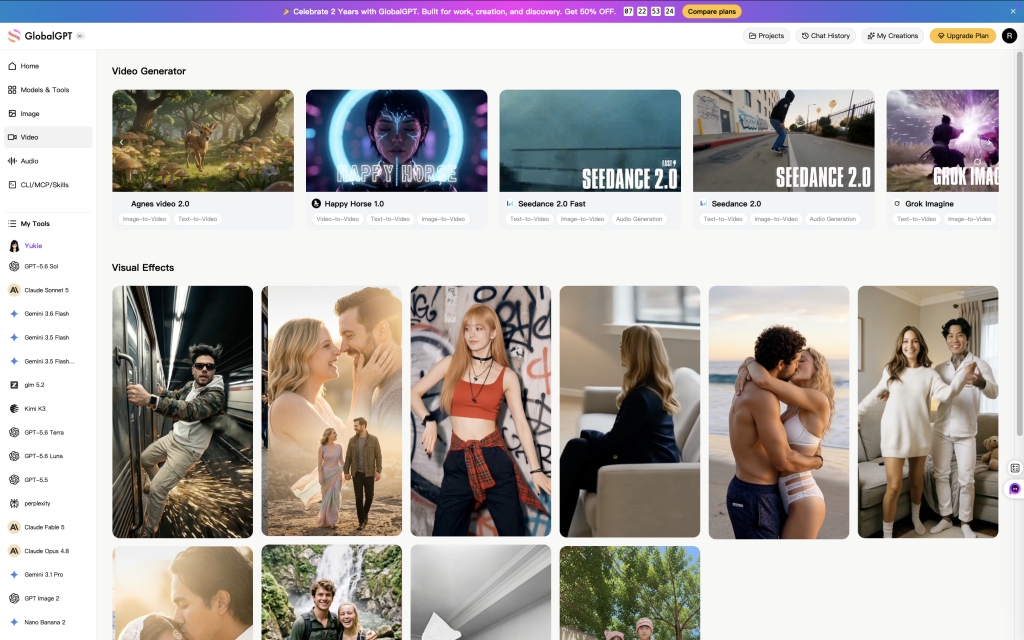1024x640 pixels.
Task: Open Claude Opus 4.8 icon
Action: click(x=14, y=551)
